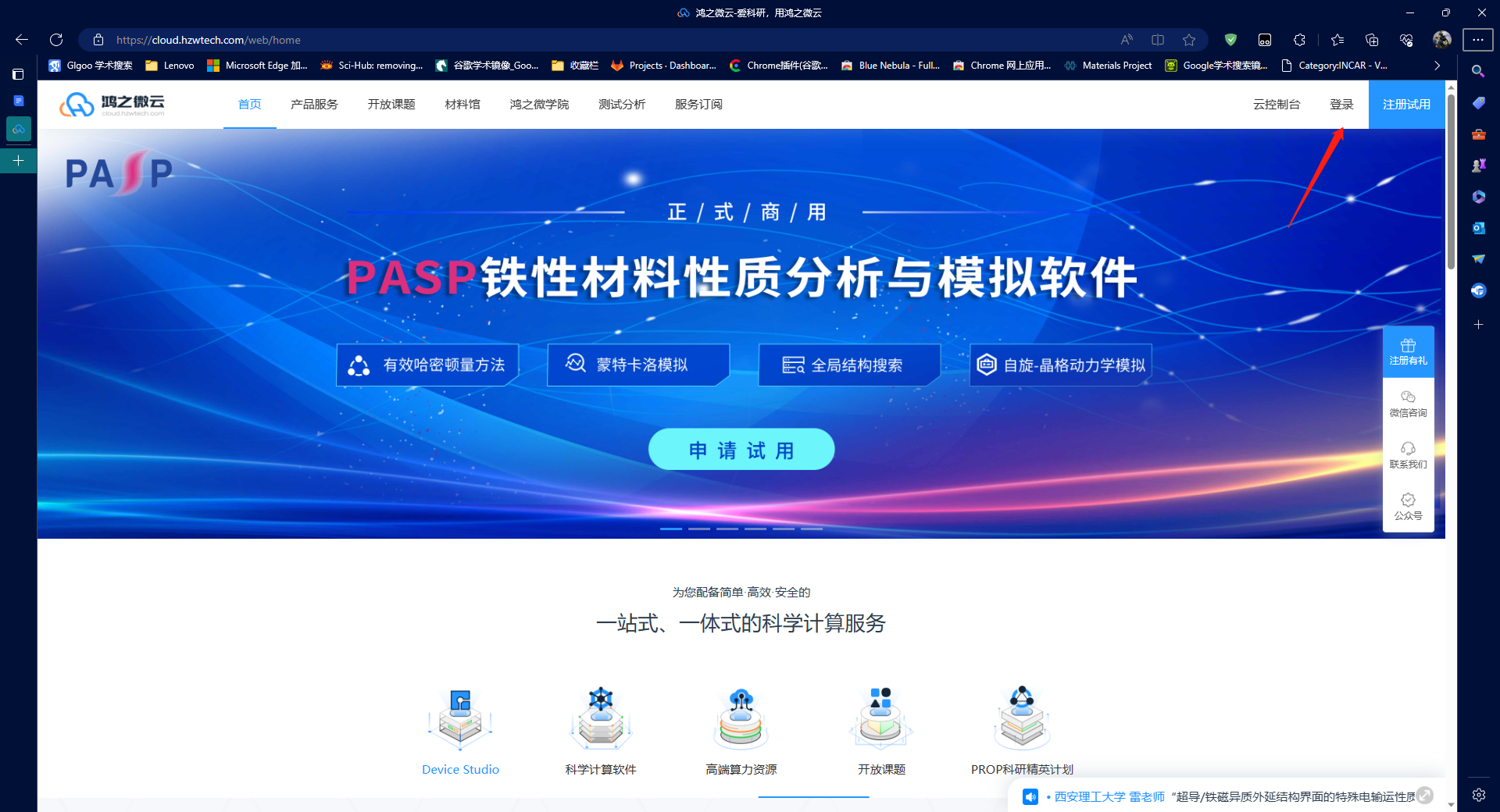Viewport: 1500px width, 812px height.
Task: Open the browser settings and more menu
Action: click(x=1478, y=40)
